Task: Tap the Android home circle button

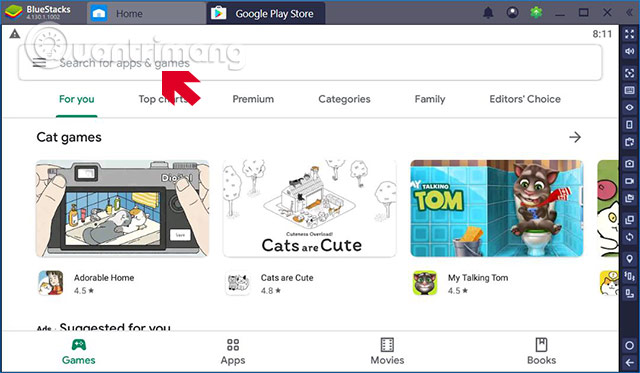Action: click(x=629, y=345)
